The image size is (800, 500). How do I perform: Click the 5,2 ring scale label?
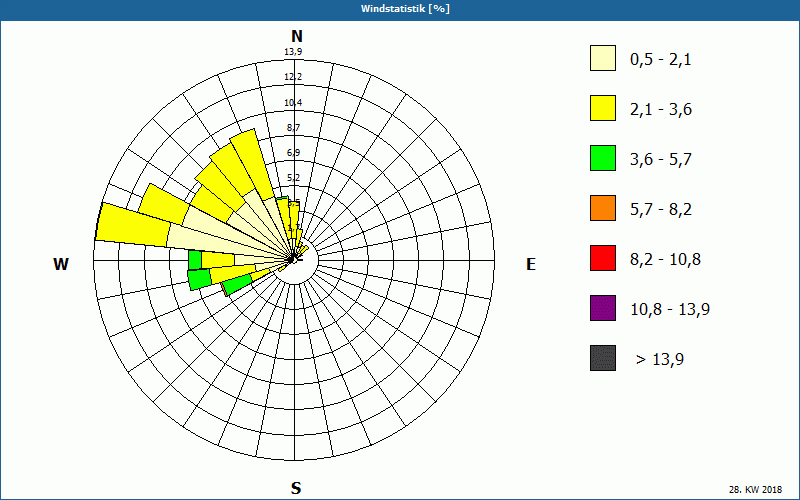click(293, 178)
